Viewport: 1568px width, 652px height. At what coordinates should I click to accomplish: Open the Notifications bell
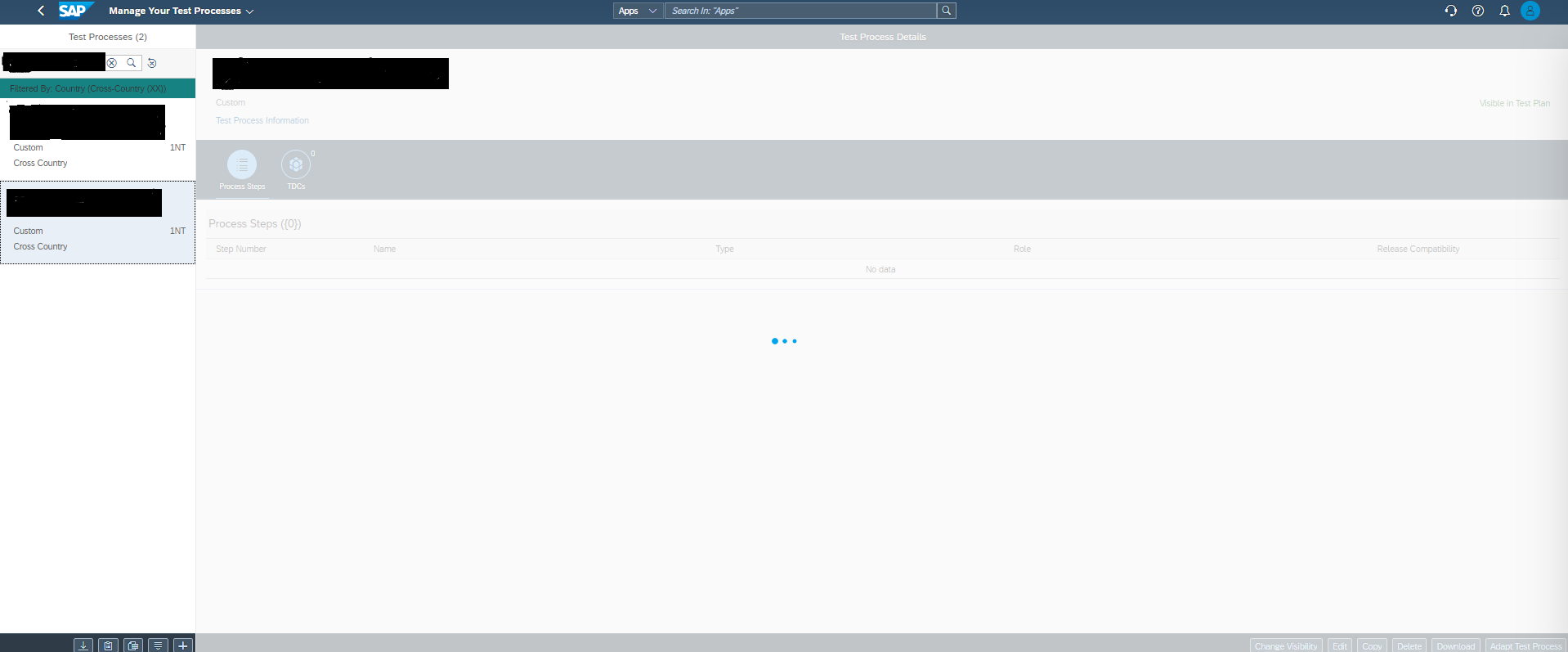coord(1504,11)
